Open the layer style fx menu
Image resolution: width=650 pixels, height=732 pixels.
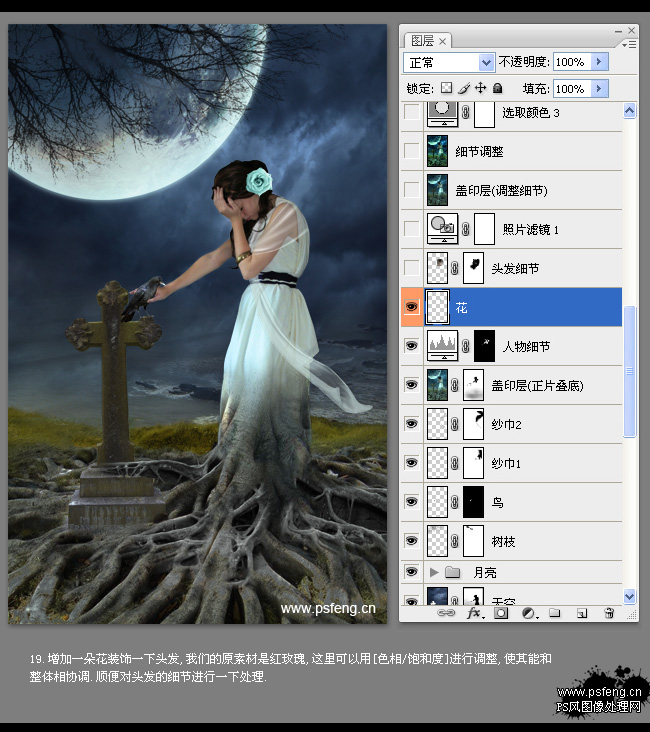[475, 613]
